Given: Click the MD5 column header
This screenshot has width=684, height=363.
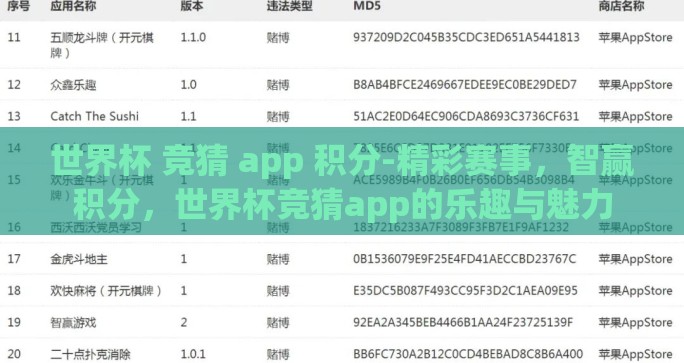Looking at the screenshot, I should (x=367, y=6).
